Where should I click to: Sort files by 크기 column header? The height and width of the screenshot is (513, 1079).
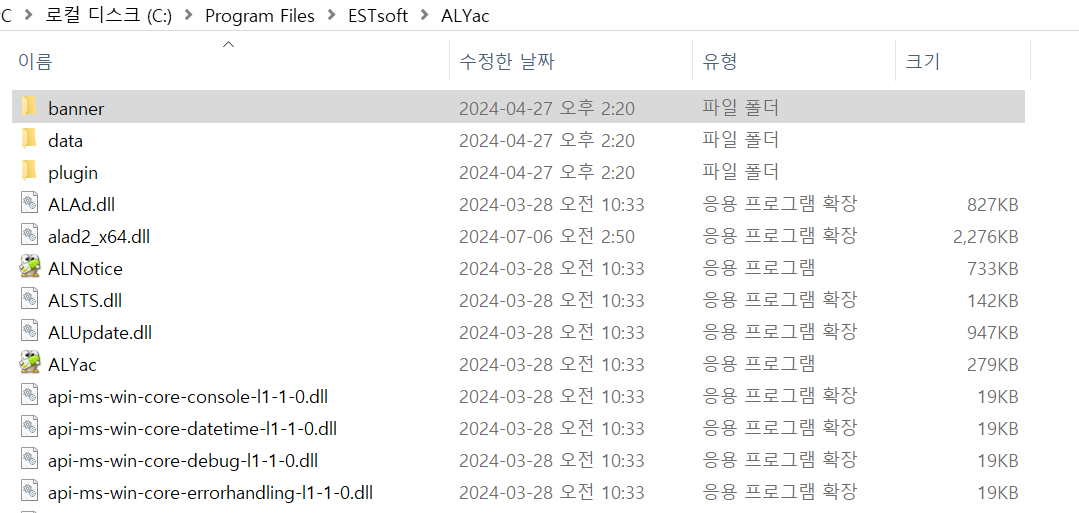[922, 62]
